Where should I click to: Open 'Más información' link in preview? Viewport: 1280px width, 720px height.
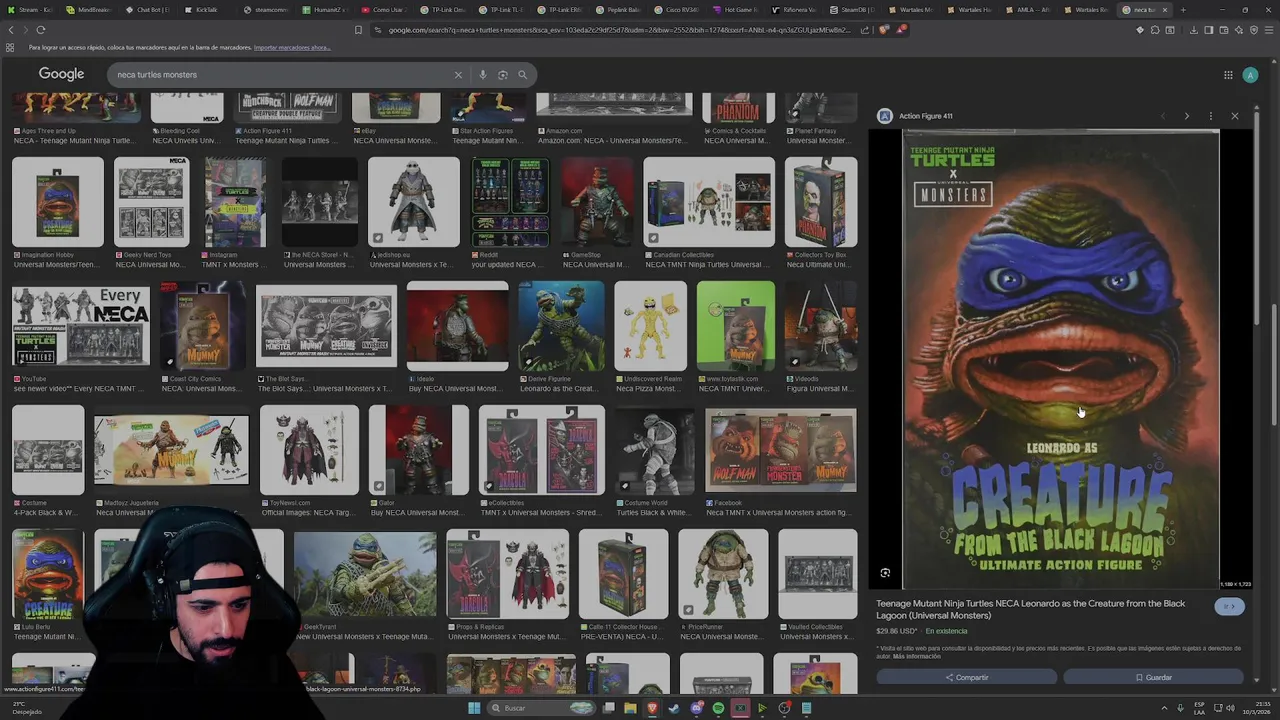click(x=917, y=656)
